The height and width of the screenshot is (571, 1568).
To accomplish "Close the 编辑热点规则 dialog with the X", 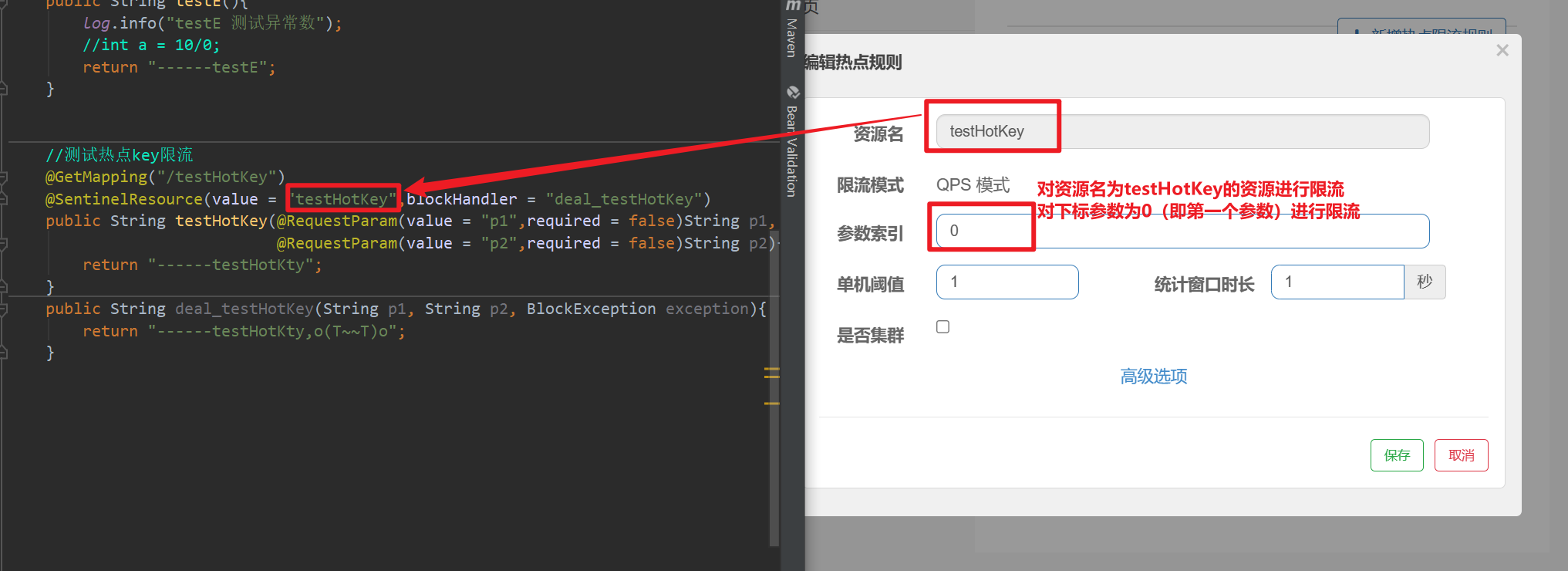I will click(1502, 50).
